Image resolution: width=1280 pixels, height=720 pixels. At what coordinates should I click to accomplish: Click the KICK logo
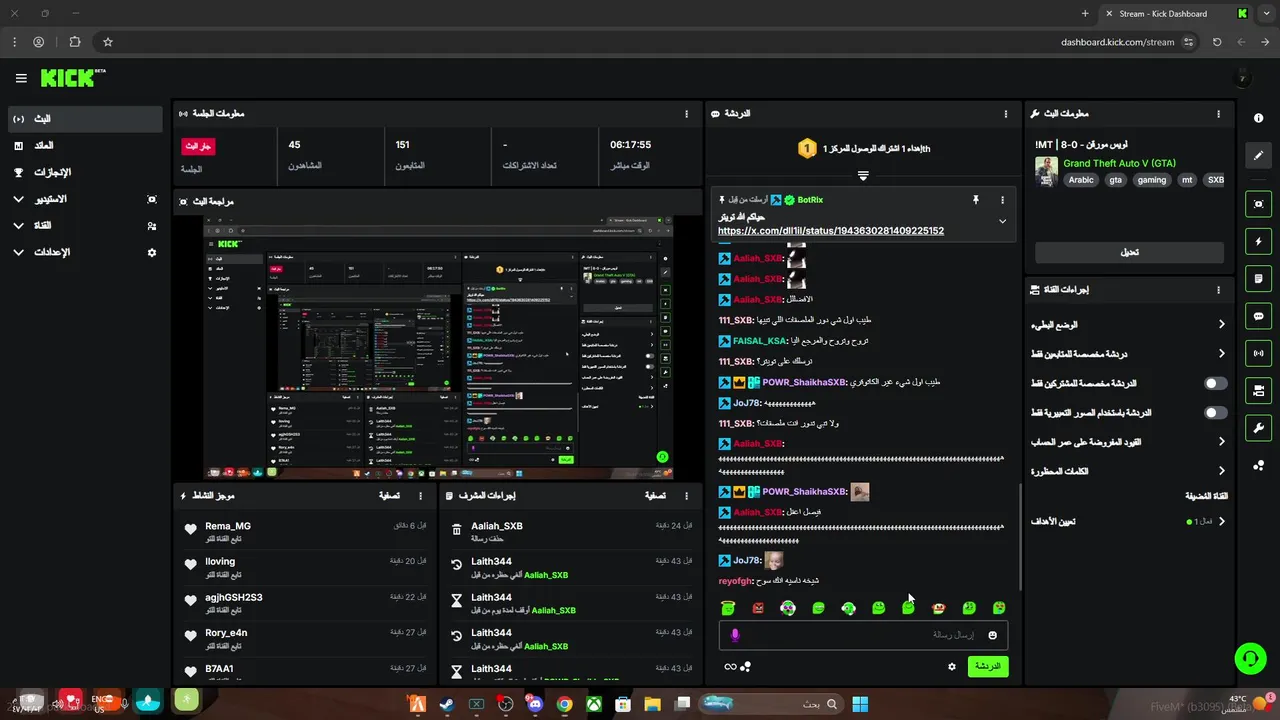[73, 78]
